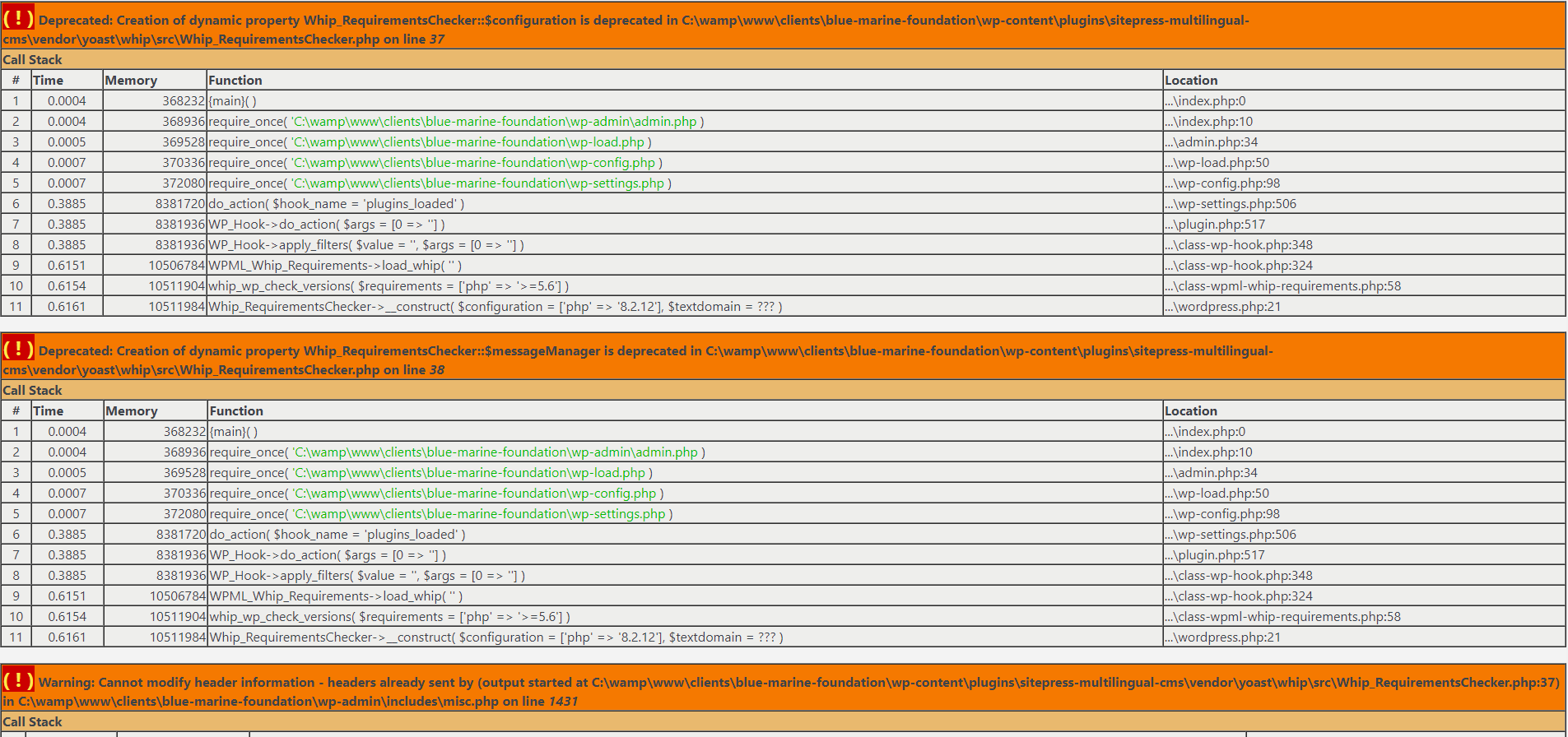Click the exclamation icon beside 'Cannot modify header information' warning
The height and width of the screenshot is (737, 1568).
point(18,679)
